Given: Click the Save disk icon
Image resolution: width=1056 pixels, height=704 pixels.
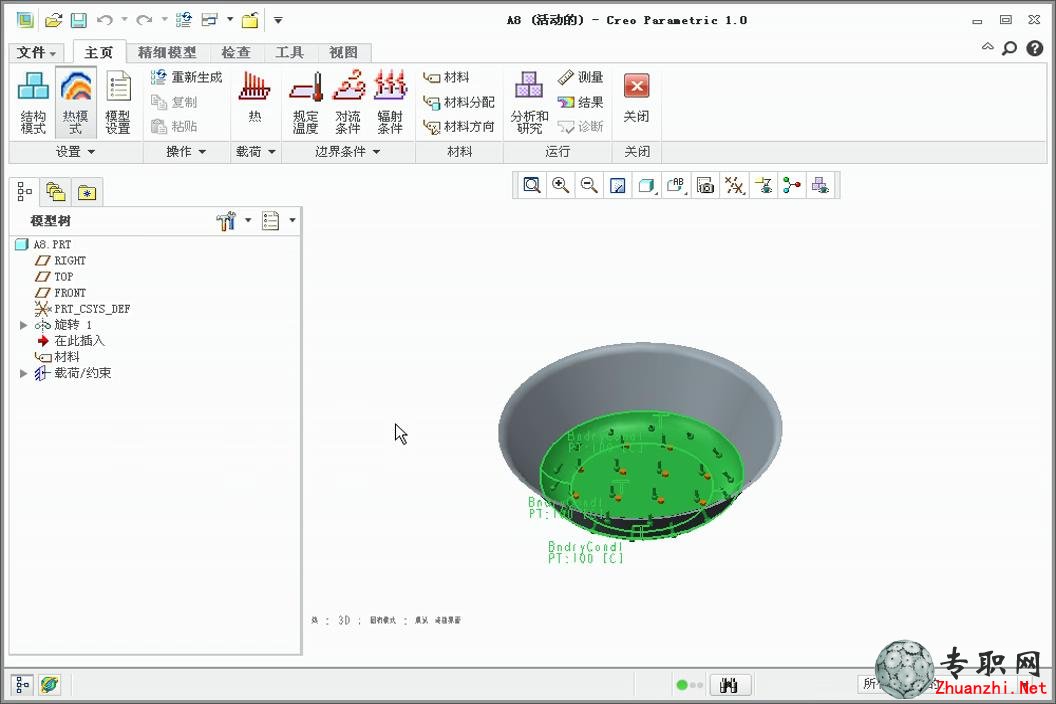Looking at the screenshot, I should coord(78,20).
